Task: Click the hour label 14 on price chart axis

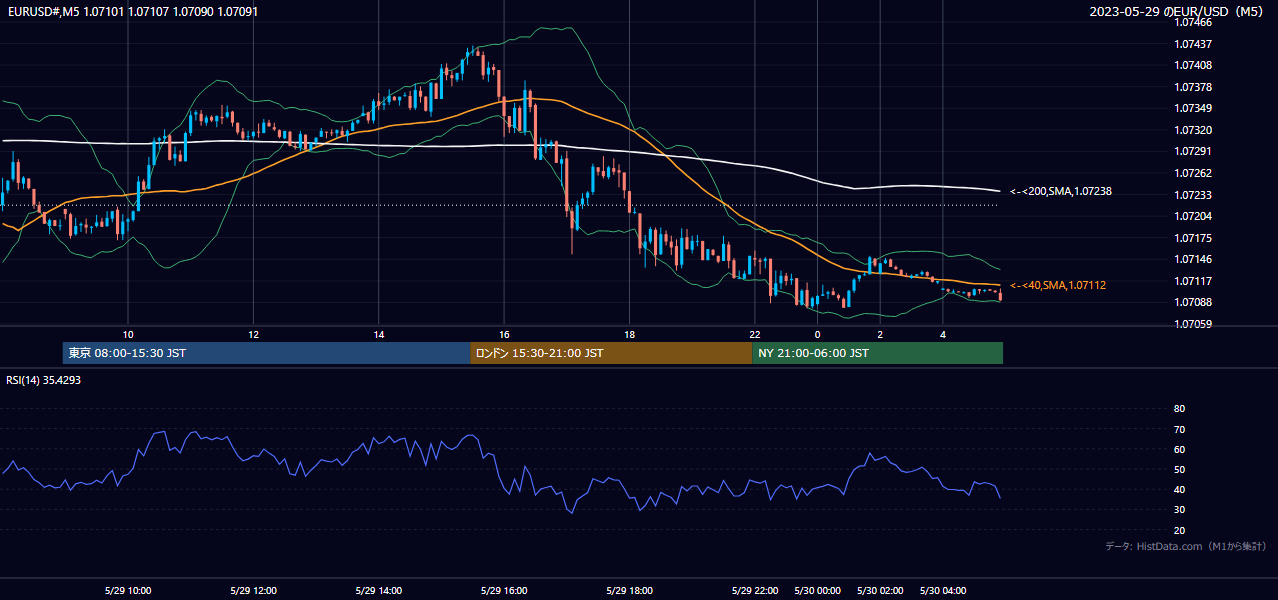Action: (379, 334)
